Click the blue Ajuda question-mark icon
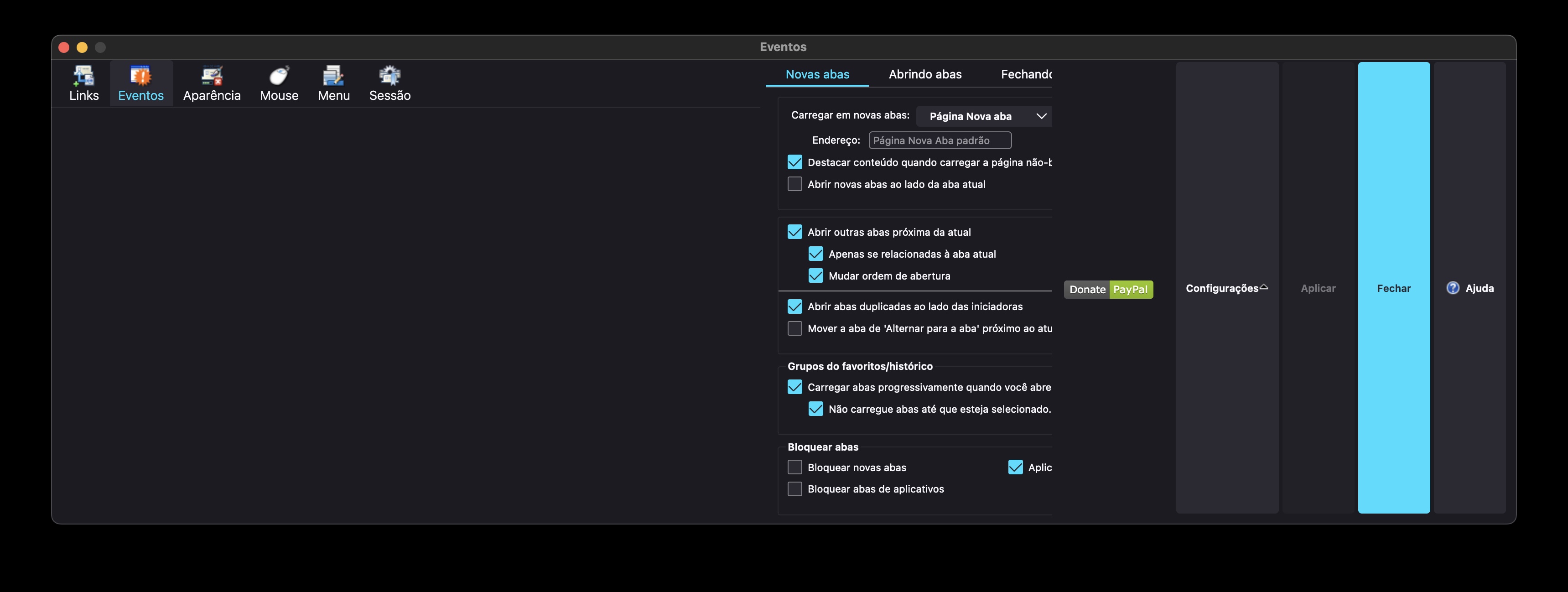This screenshot has height=592, width=1568. [1452, 288]
